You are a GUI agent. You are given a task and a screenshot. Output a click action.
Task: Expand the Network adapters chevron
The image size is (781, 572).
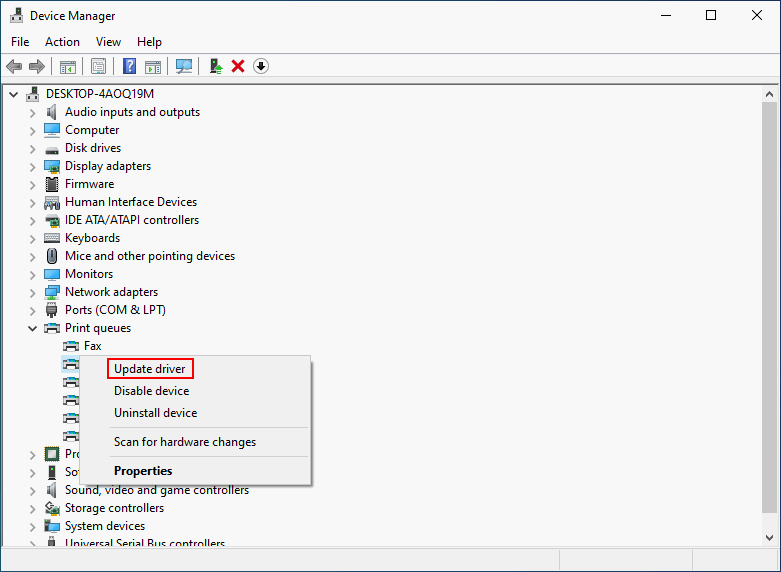[x=33, y=292]
